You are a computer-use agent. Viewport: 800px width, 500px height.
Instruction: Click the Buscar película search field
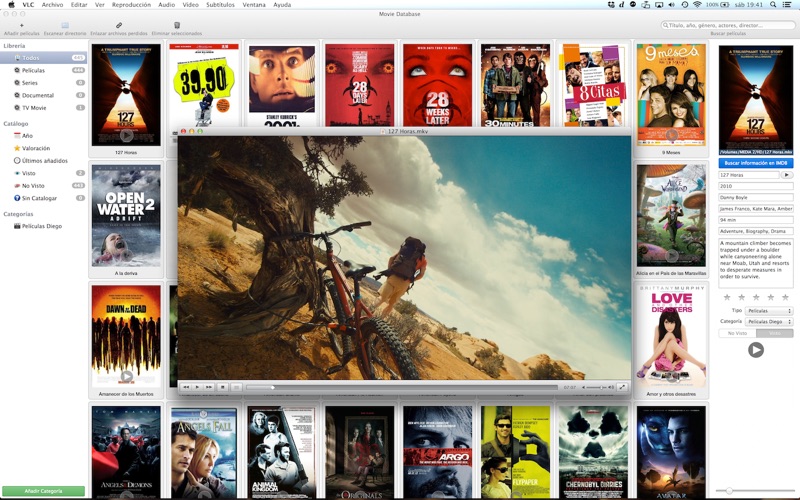click(x=728, y=25)
